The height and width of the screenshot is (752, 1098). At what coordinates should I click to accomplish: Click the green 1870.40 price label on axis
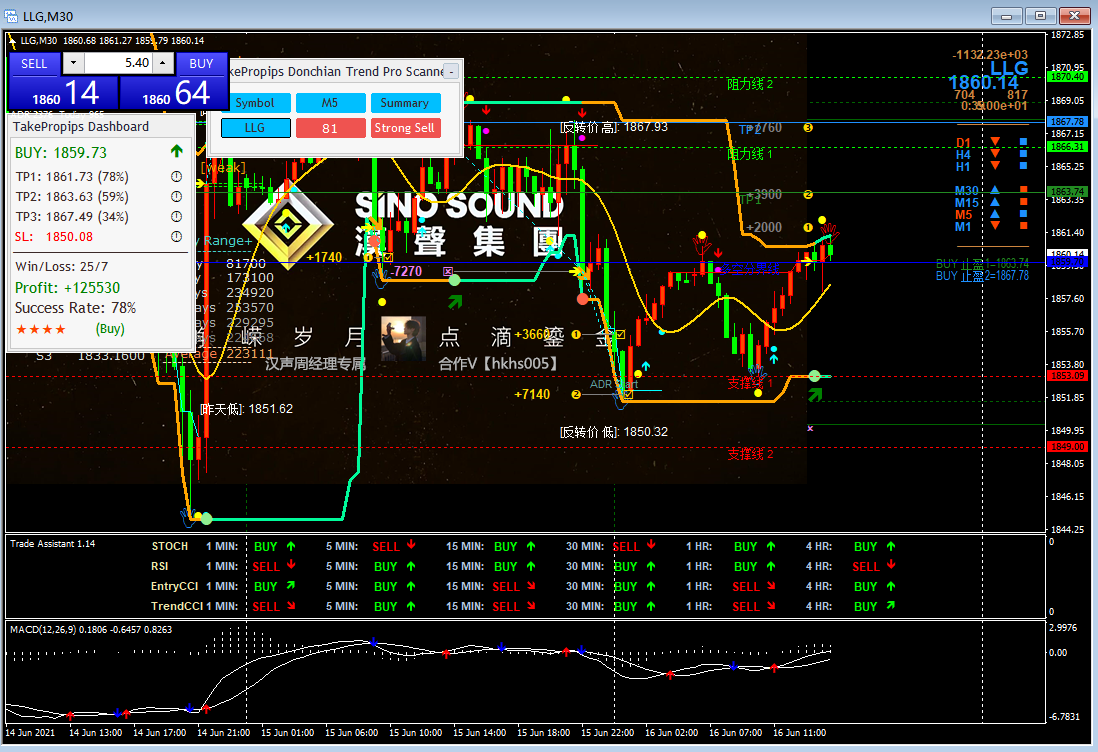click(1066, 76)
